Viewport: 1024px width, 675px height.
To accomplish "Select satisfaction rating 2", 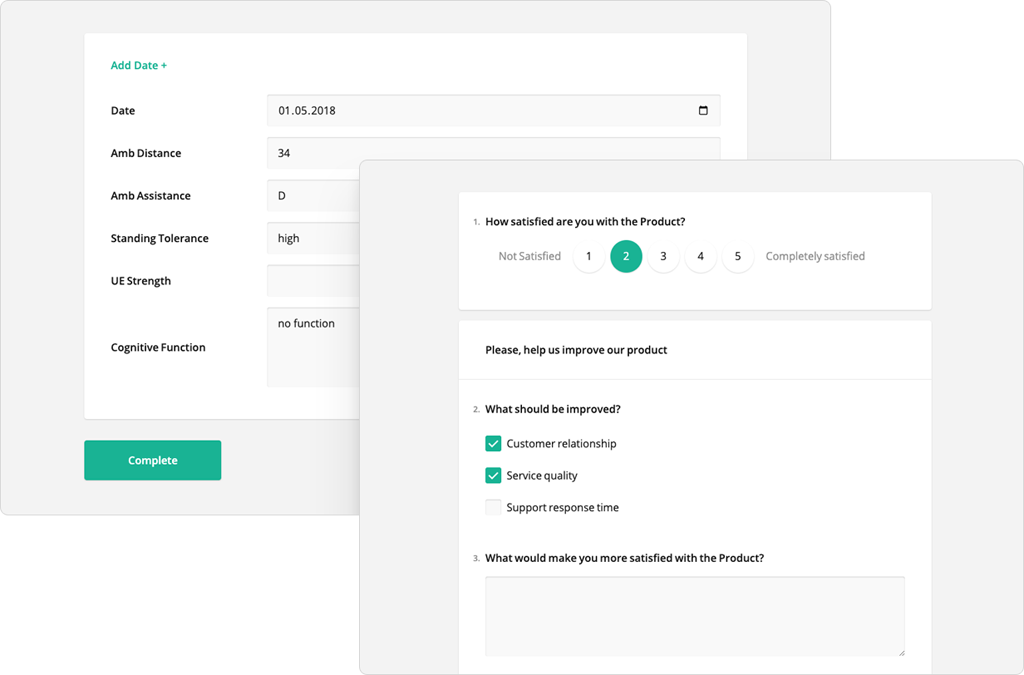I will click(626, 256).
